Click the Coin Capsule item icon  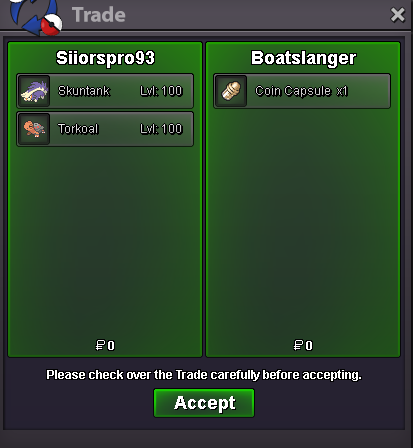[231, 91]
